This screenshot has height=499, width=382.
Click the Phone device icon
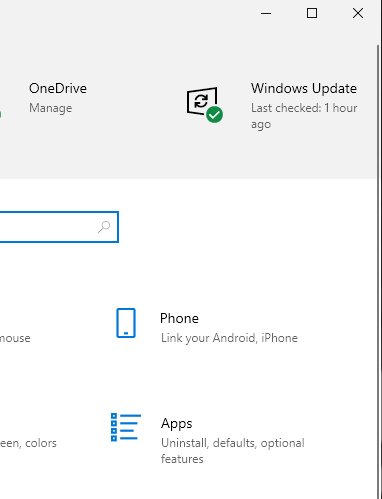(126, 323)
